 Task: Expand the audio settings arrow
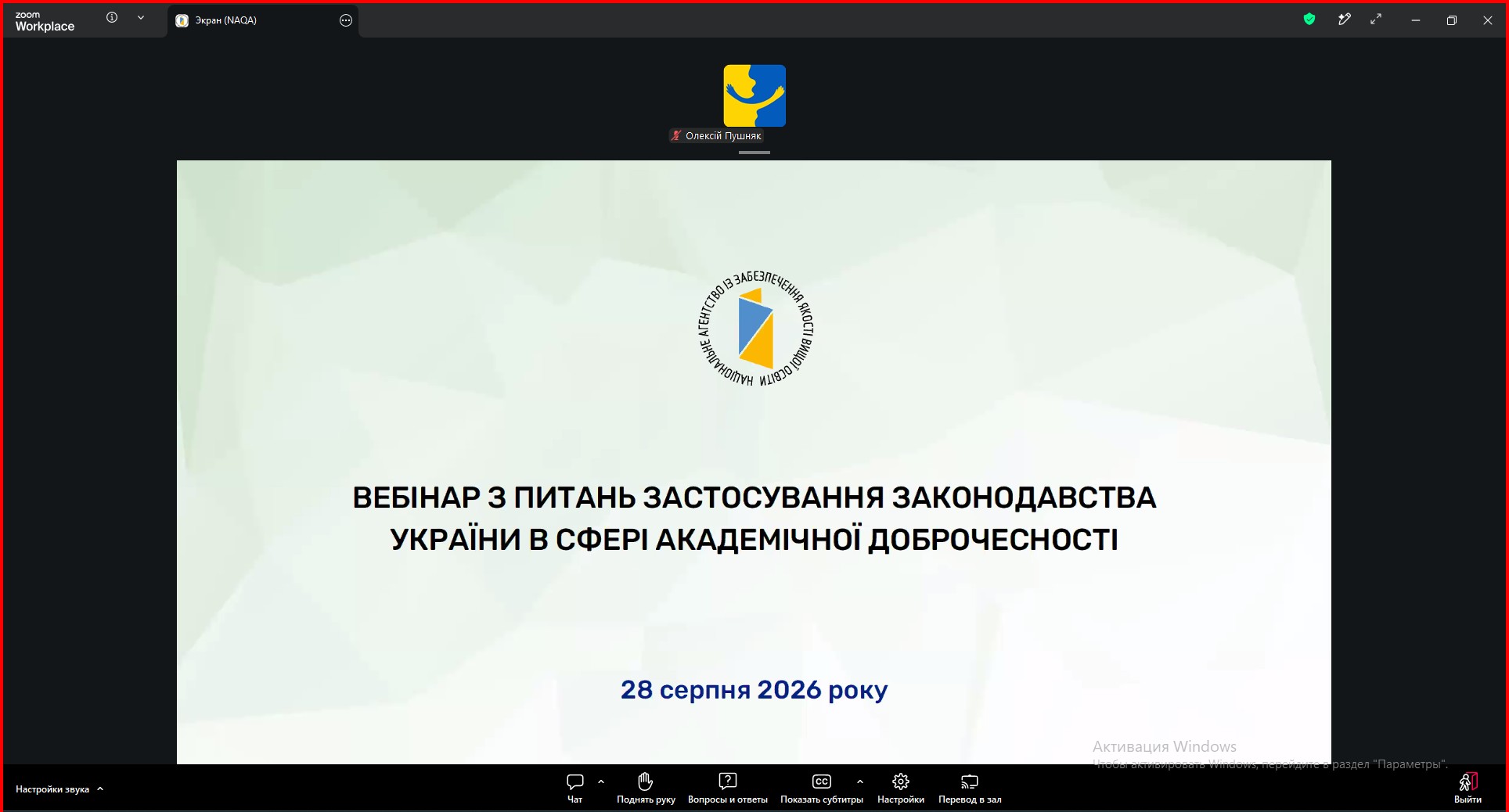coord(100,789)
